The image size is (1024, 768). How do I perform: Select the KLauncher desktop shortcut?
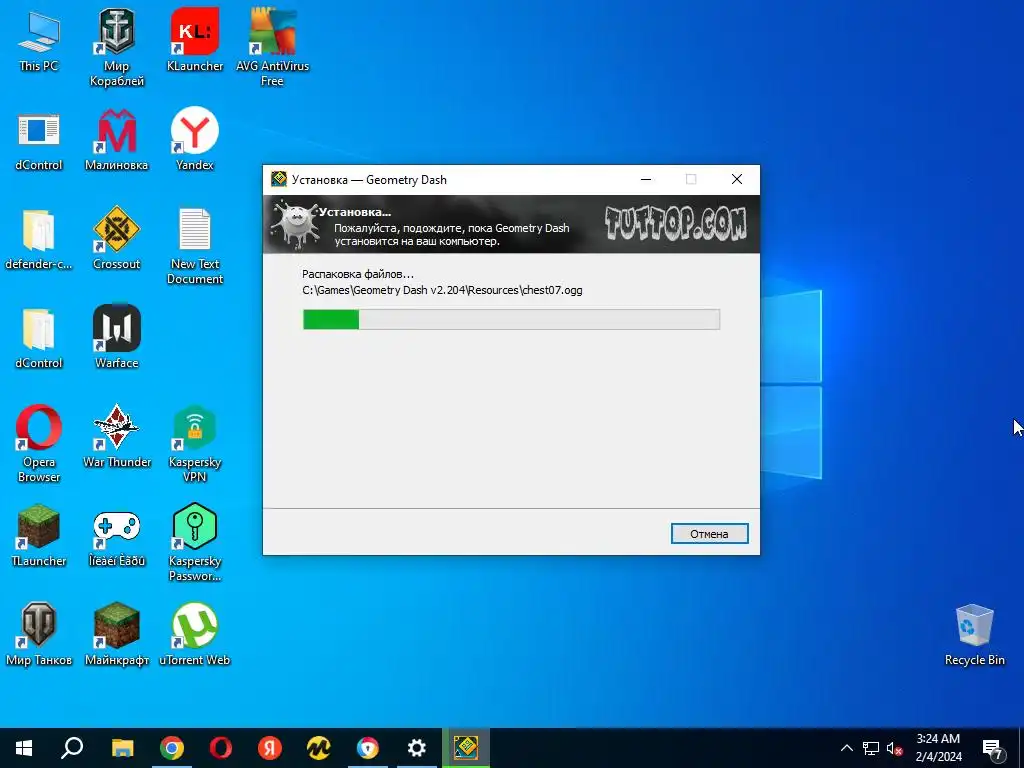195,40
